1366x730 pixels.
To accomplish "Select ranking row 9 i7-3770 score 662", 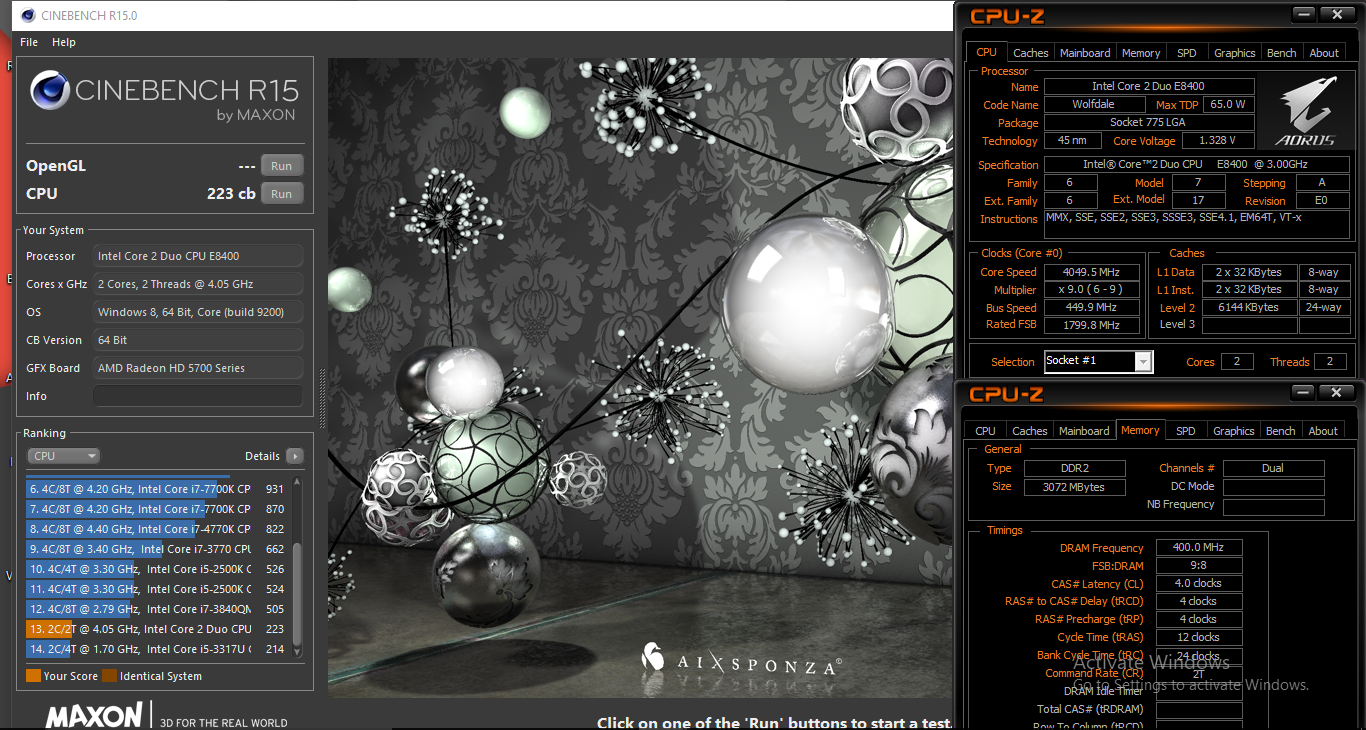I will pyautogui.click(x=157, y=549).
